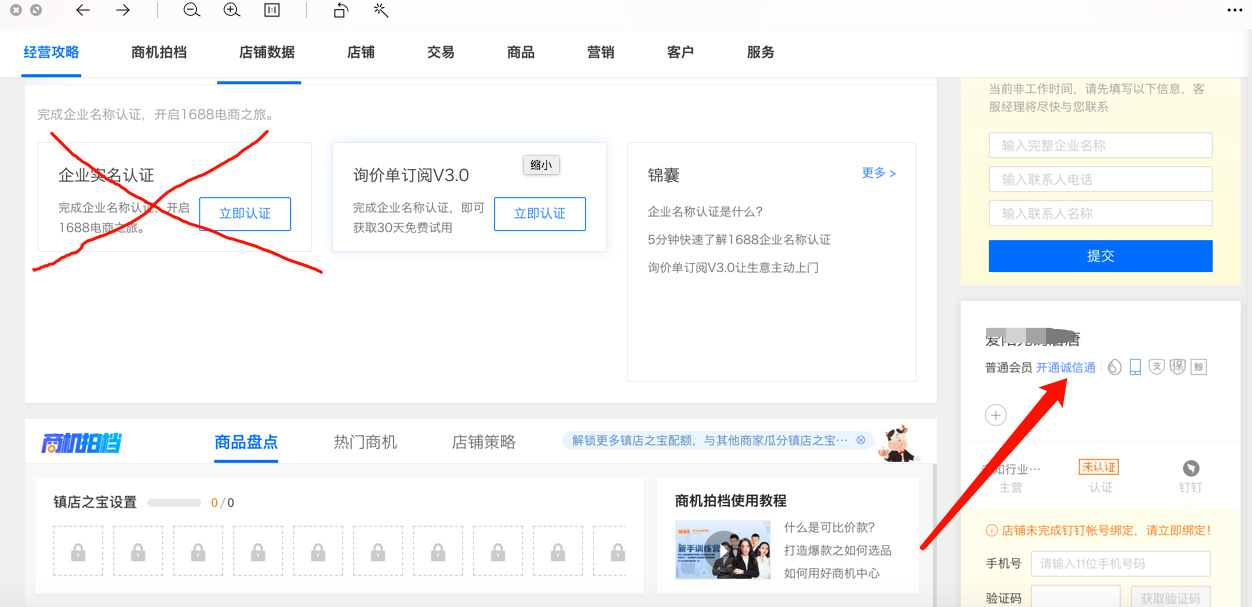Click the circular plus add icon
The height and width of the screenshot is (607, 1252).
tap(996, 415)
